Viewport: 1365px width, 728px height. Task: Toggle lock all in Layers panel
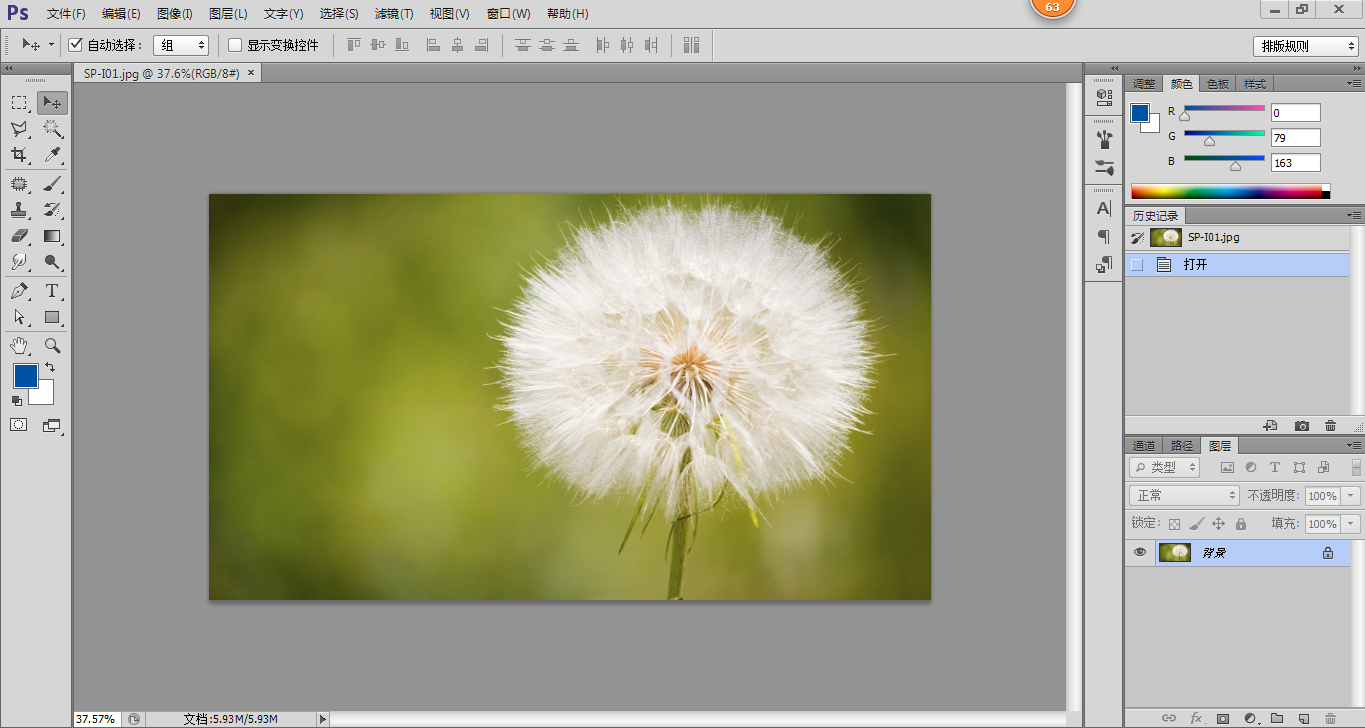[1241, 524]
